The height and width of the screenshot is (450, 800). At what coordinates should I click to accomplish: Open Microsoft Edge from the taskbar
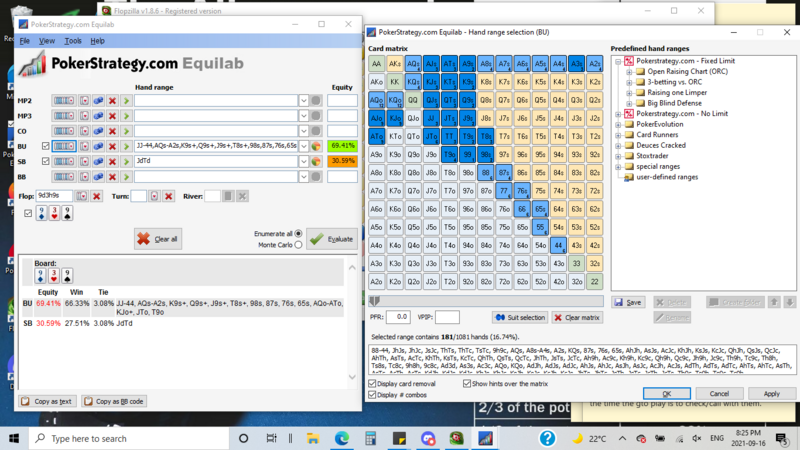[x=341, y=438]
